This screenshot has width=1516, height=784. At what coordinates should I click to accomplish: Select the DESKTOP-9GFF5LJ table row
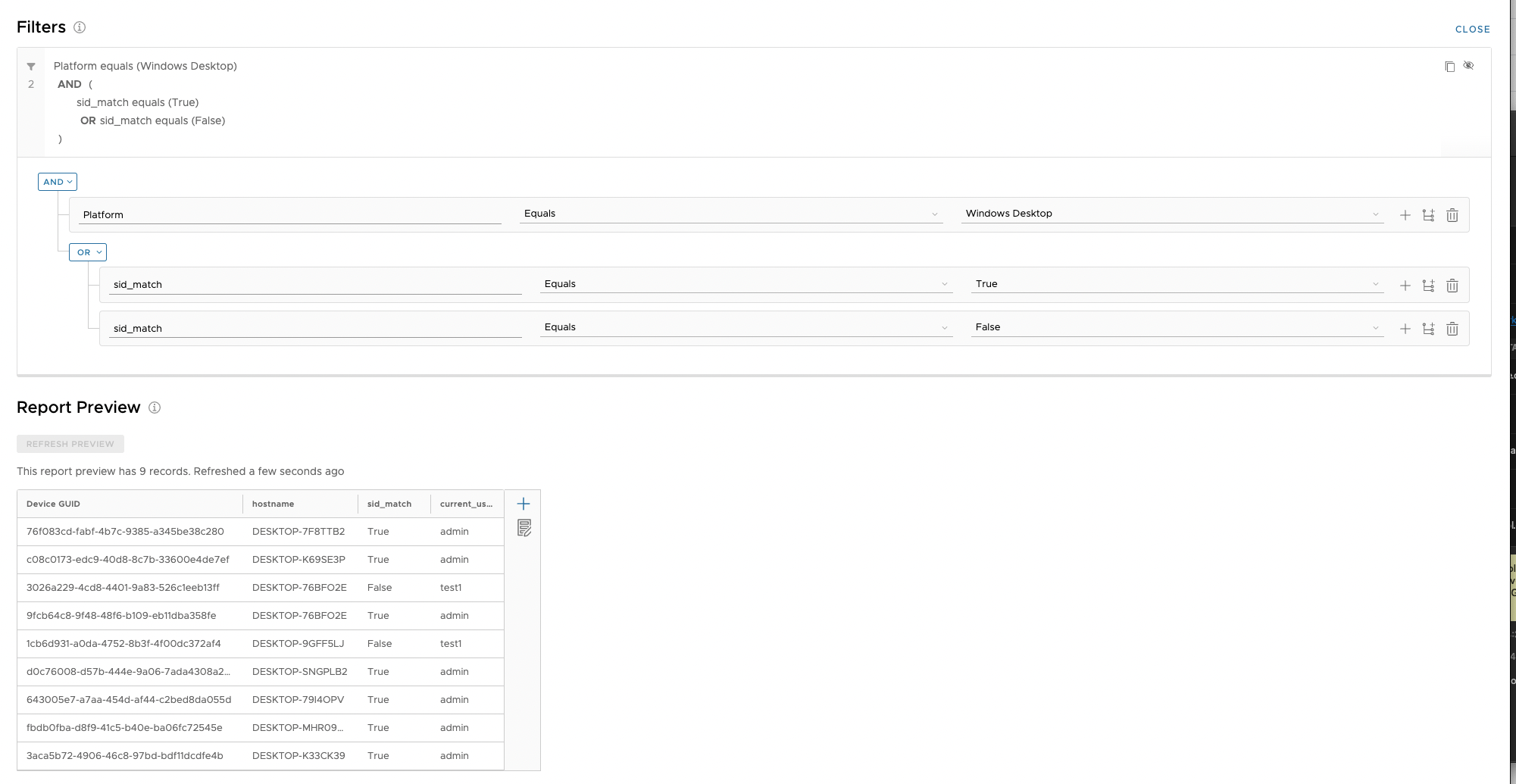point(260,644)
